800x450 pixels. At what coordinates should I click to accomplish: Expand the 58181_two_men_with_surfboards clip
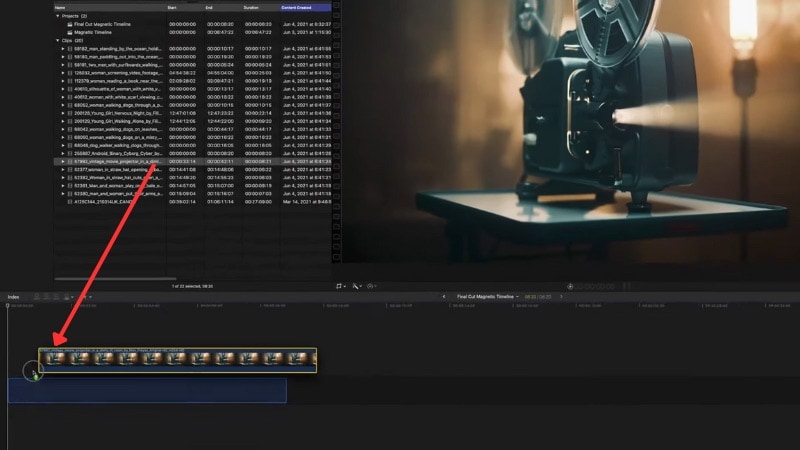click(63, 65)
